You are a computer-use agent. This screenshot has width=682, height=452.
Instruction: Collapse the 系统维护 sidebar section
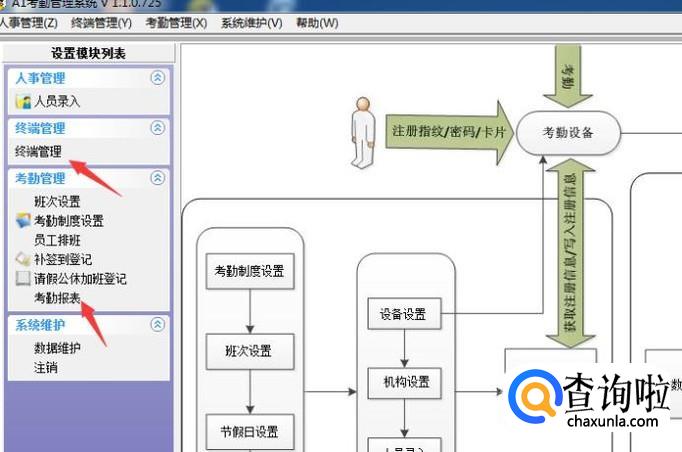click(x=157, y=324)
